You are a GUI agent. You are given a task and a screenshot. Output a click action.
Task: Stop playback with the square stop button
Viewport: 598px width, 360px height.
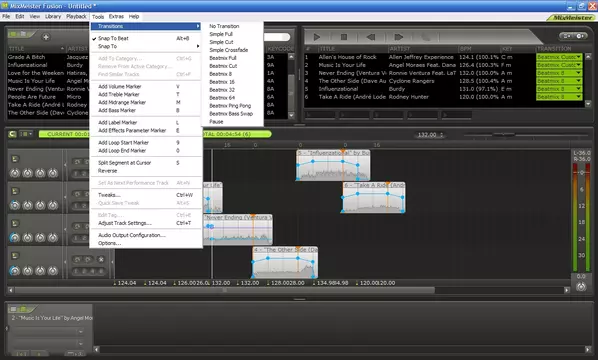pyautogui.click(x=344, y=37)
